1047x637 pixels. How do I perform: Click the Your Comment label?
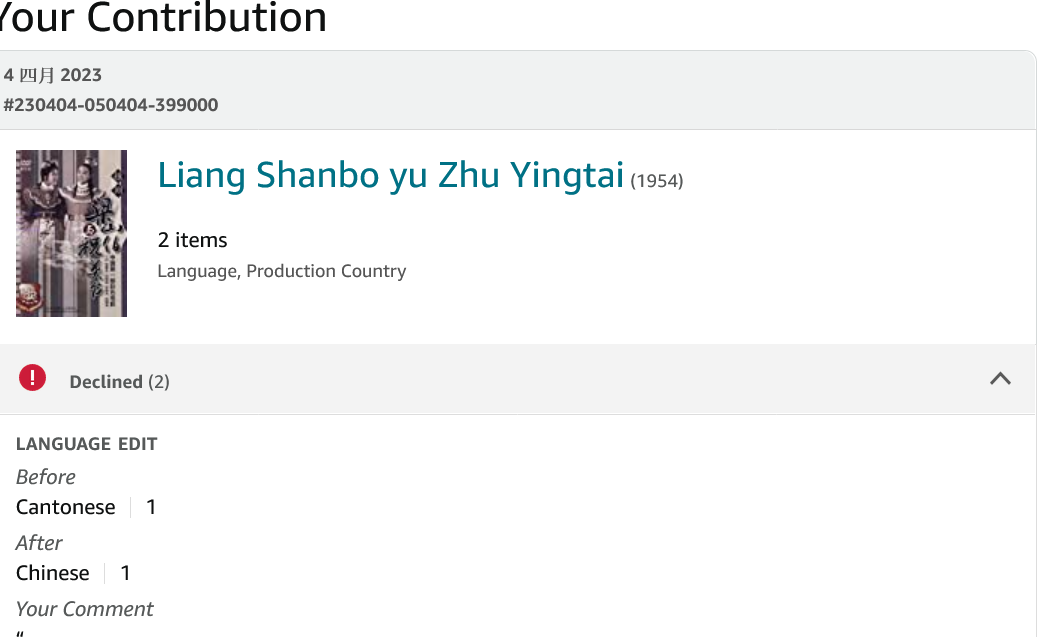click(x=85, y=609)
